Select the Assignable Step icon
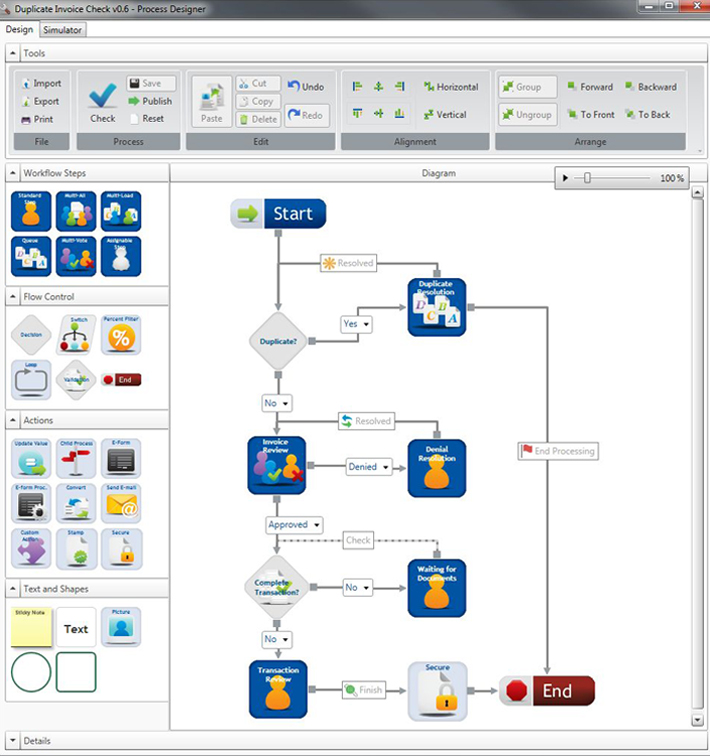The width and height of the screenshot is (710, 756). point(121,256)
